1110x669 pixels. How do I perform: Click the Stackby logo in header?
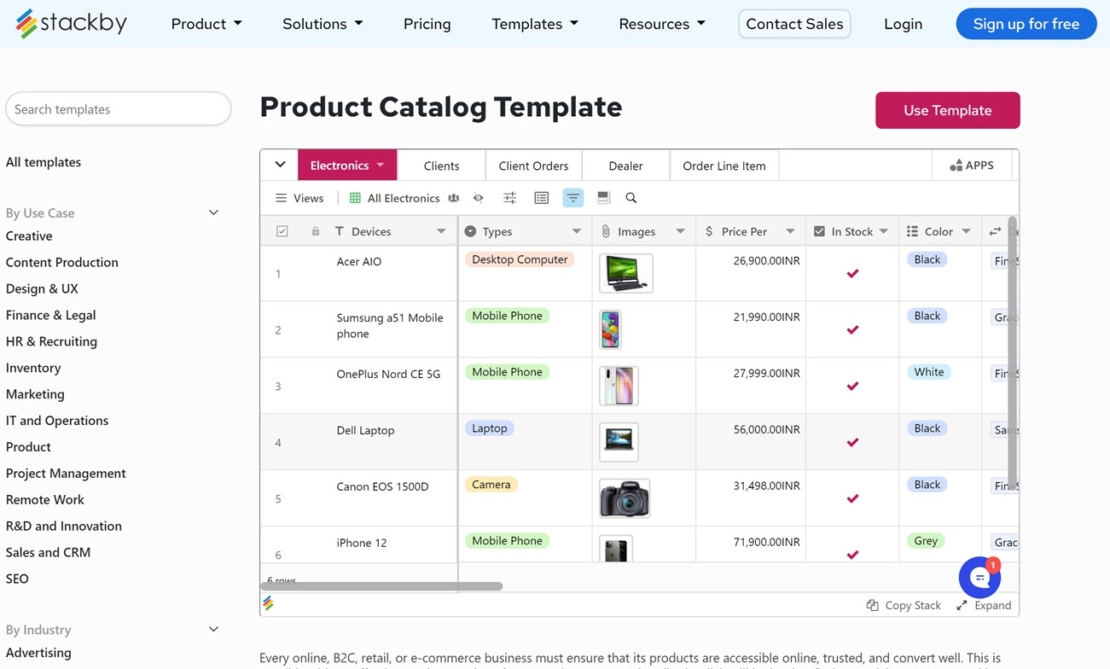(71, 23)
